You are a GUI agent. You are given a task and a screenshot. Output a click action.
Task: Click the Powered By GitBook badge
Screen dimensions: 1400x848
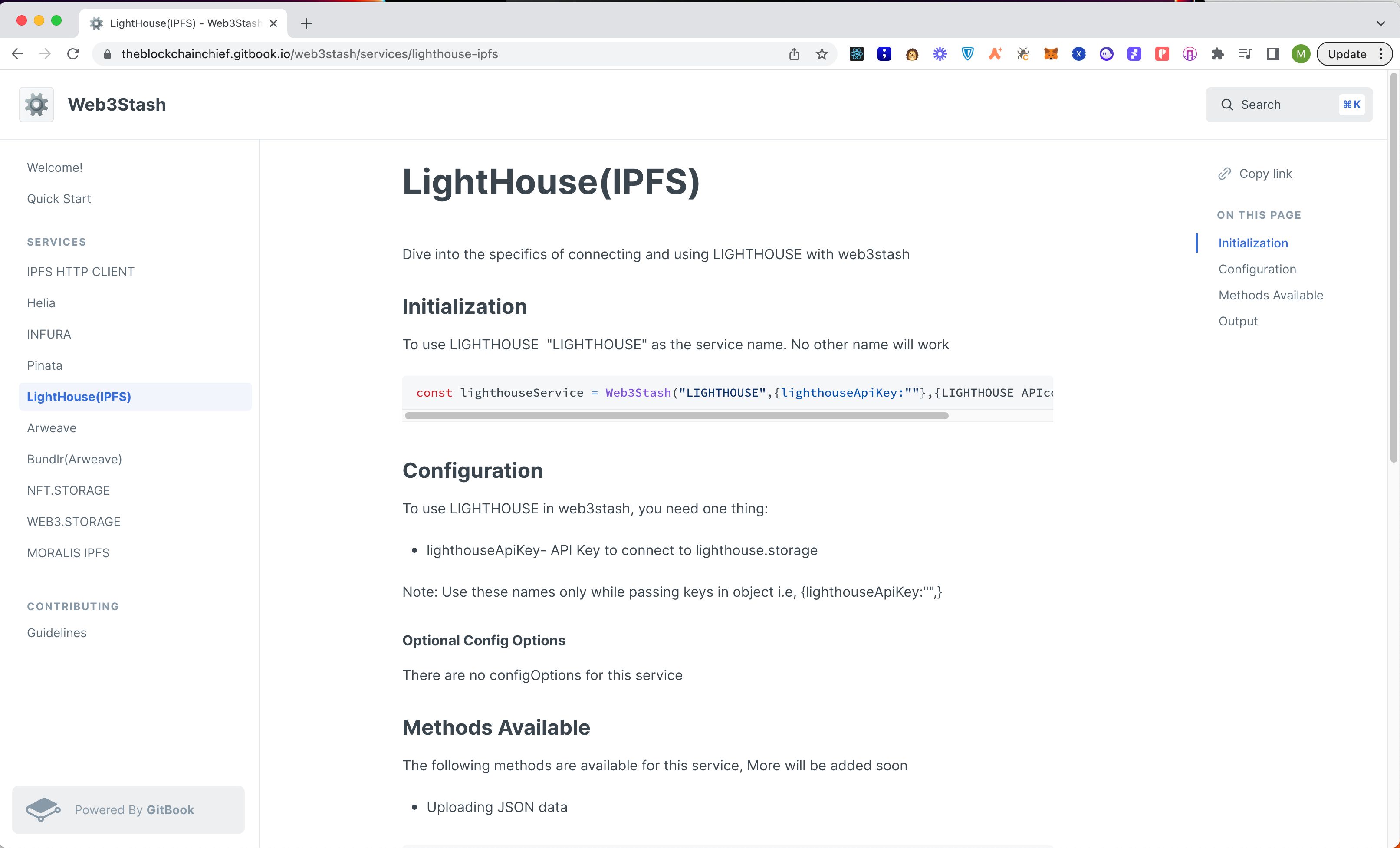(128, 809)
